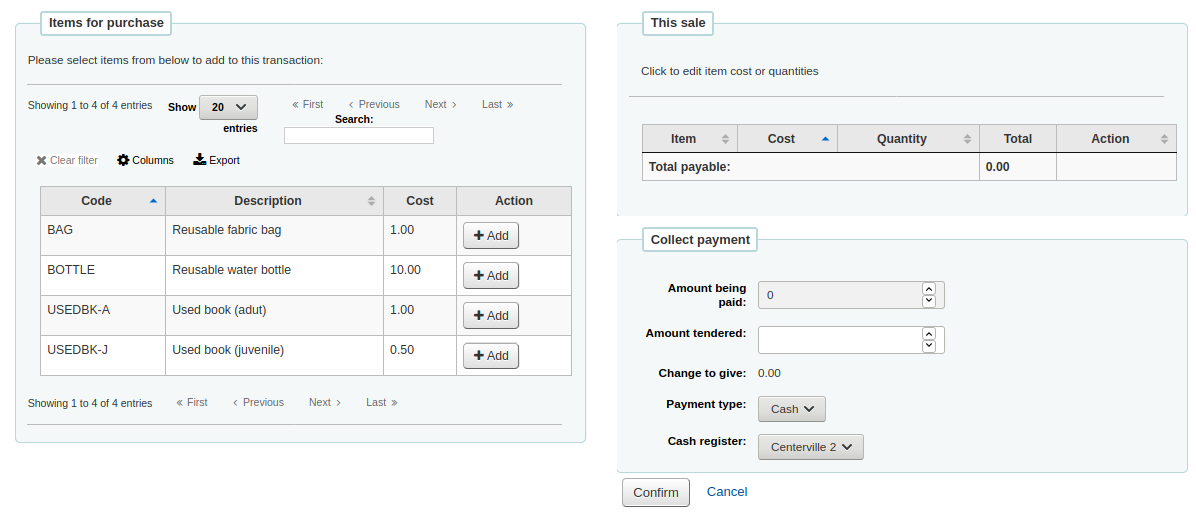Image resolution: width=1196 pixels, height=517 pixels.
Task: Focus the Search input field
Action: (x=358, y=135)
